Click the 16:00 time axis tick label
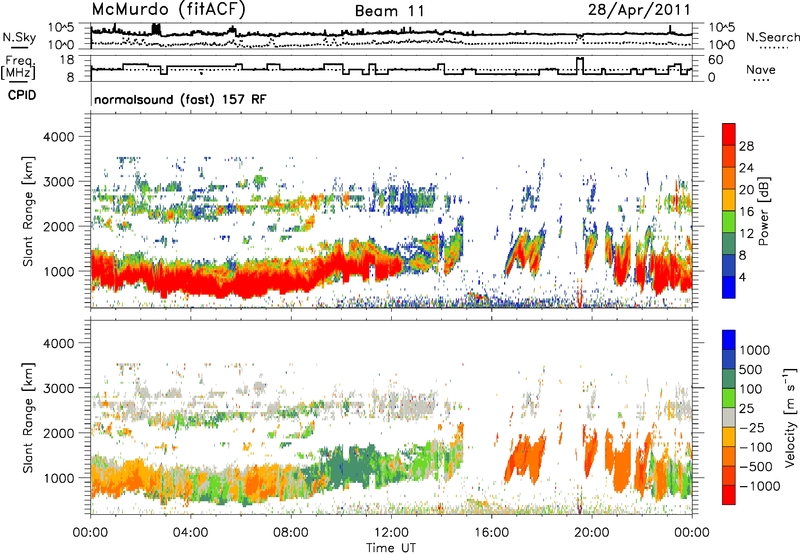The width and height of the screenshot is (800, 554). tap(491, 533)
